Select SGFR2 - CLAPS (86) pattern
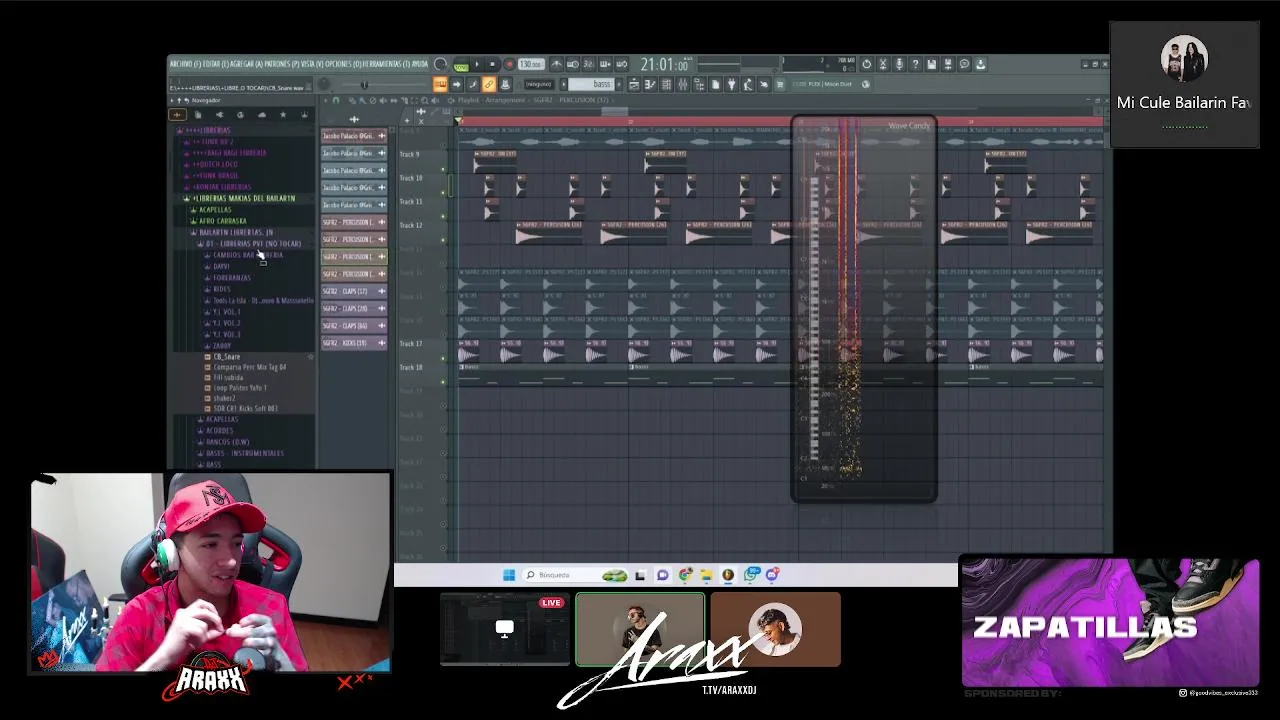 tap(354, 326)
